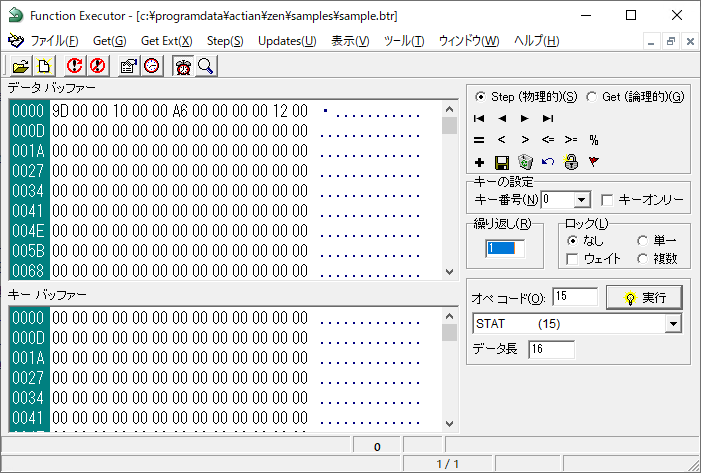701x473 pixels.
Task: Select the Get (論理的) radio button
Action: point(592,97)
